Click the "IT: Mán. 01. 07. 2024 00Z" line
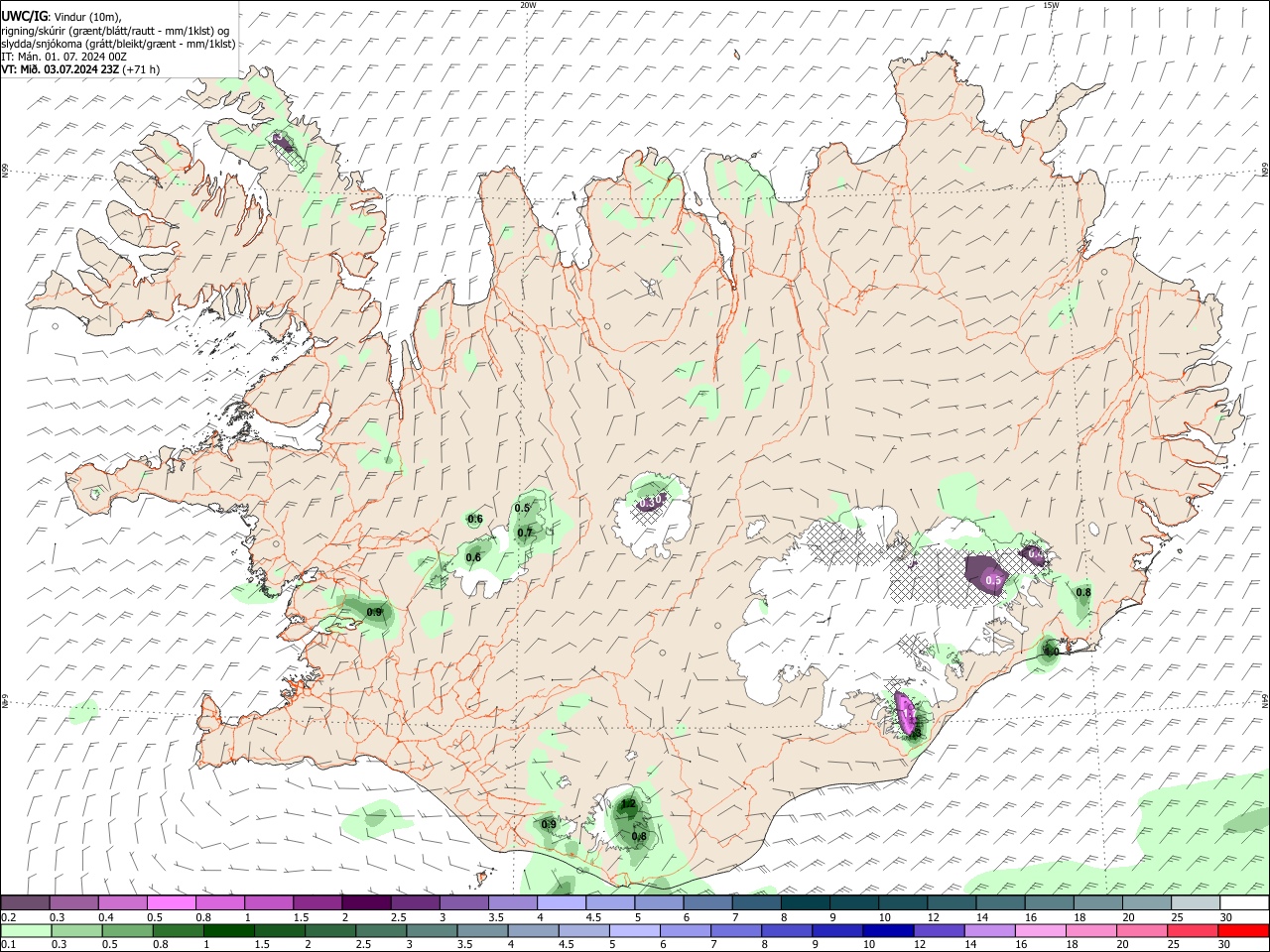This screenshot has height=952, width=1270. pos(63,57)
